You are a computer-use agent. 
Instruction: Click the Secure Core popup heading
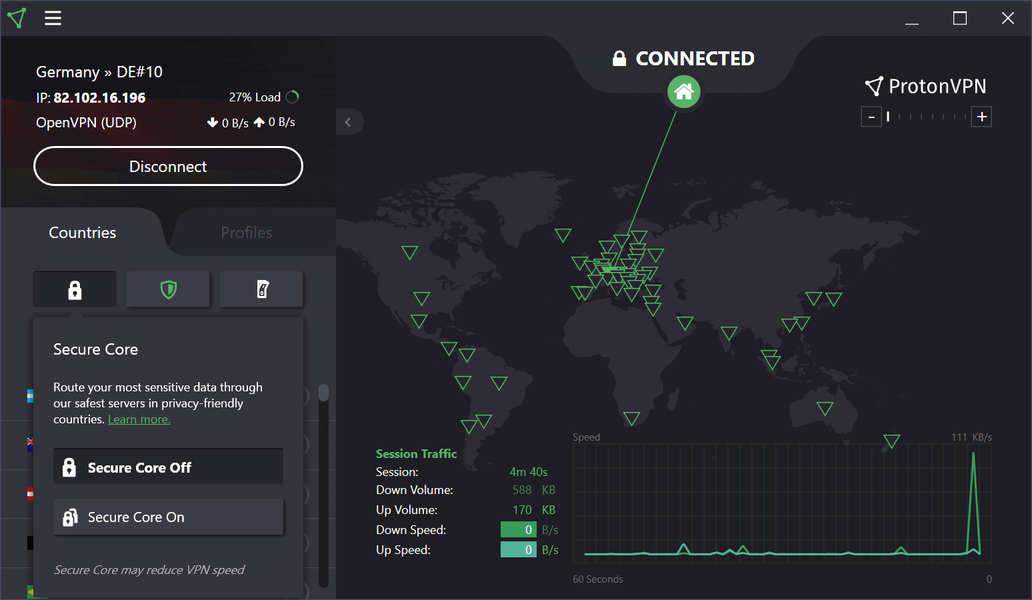coord(95,349)
